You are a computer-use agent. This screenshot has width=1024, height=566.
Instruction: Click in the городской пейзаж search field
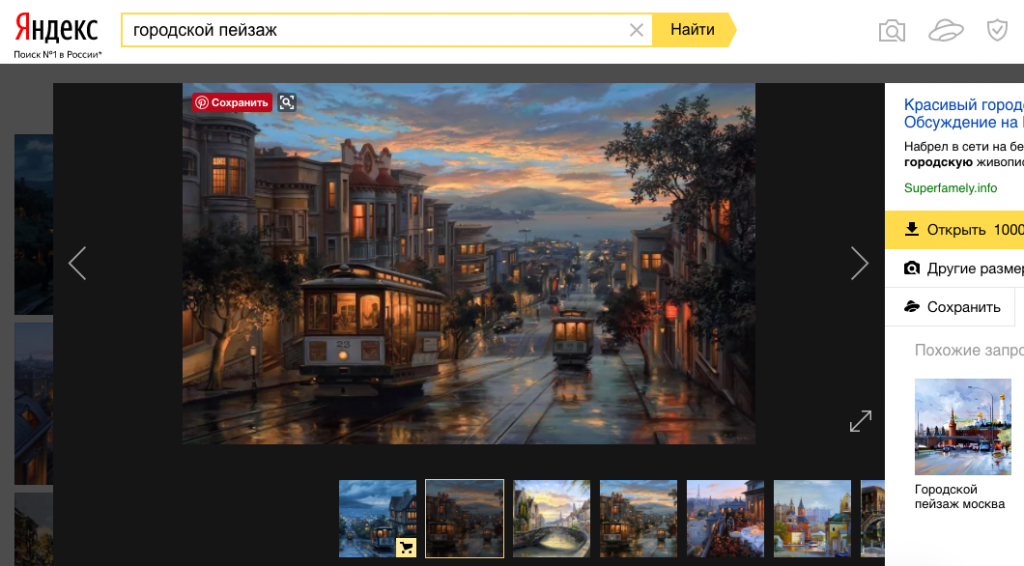(380, 30)
